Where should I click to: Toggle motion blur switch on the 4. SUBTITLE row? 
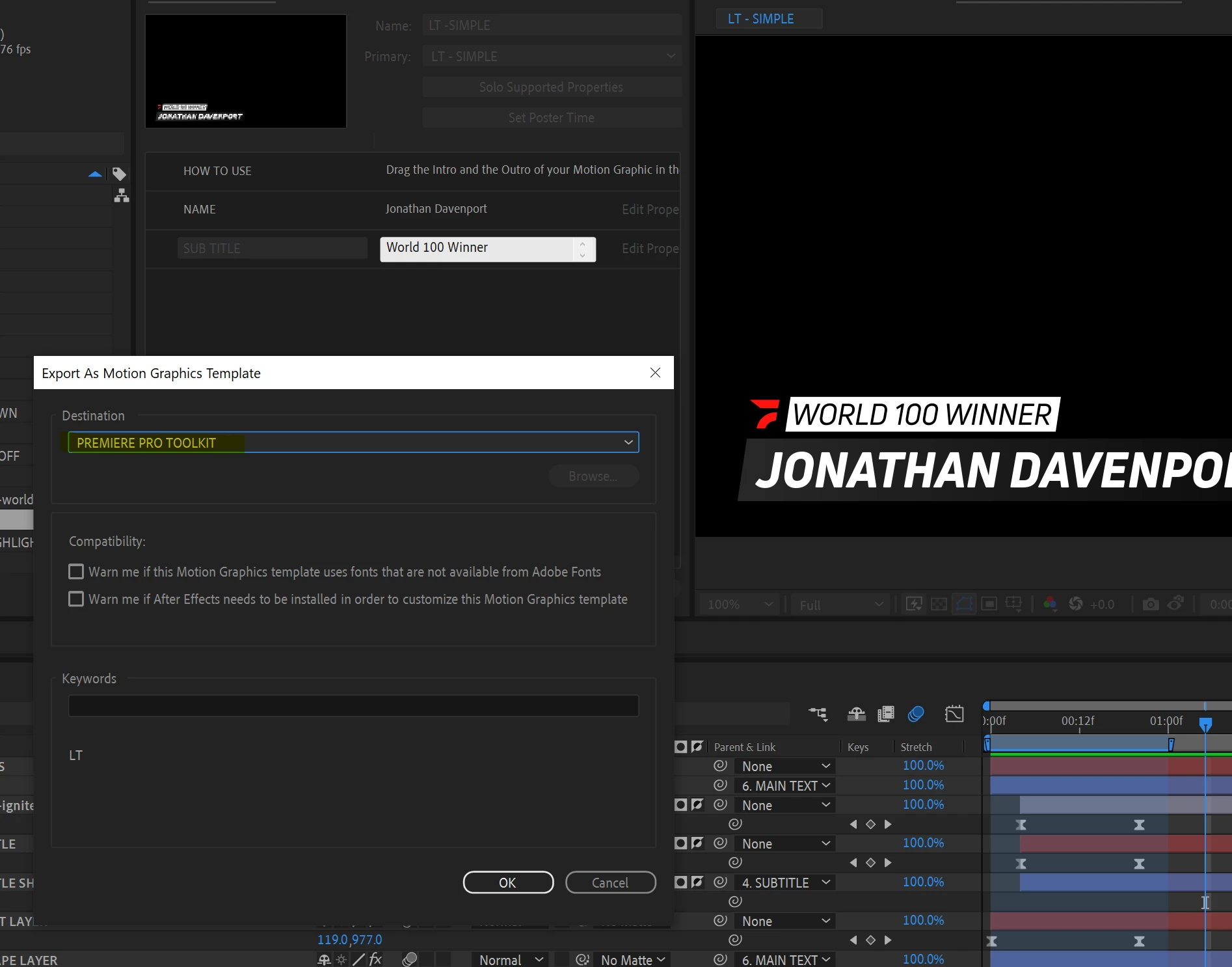[x=681, y=882]
